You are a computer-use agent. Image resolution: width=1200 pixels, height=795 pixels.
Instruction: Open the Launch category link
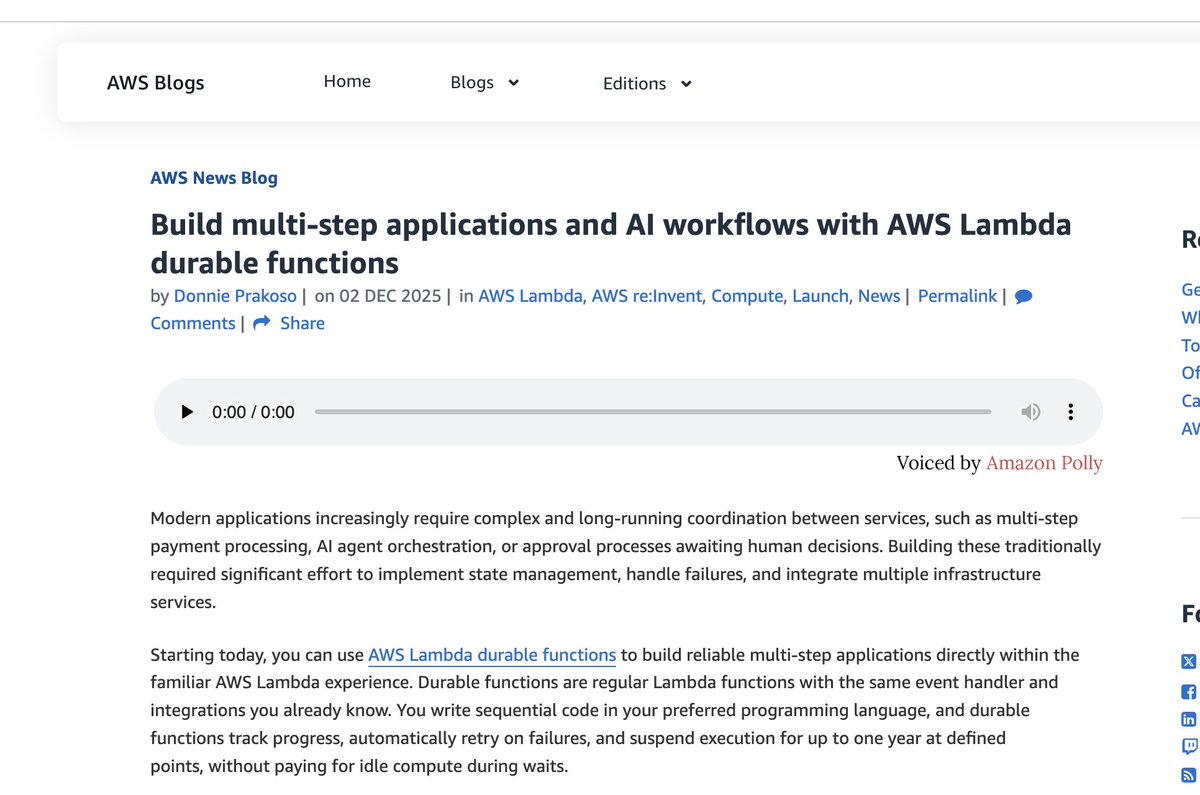820,296
